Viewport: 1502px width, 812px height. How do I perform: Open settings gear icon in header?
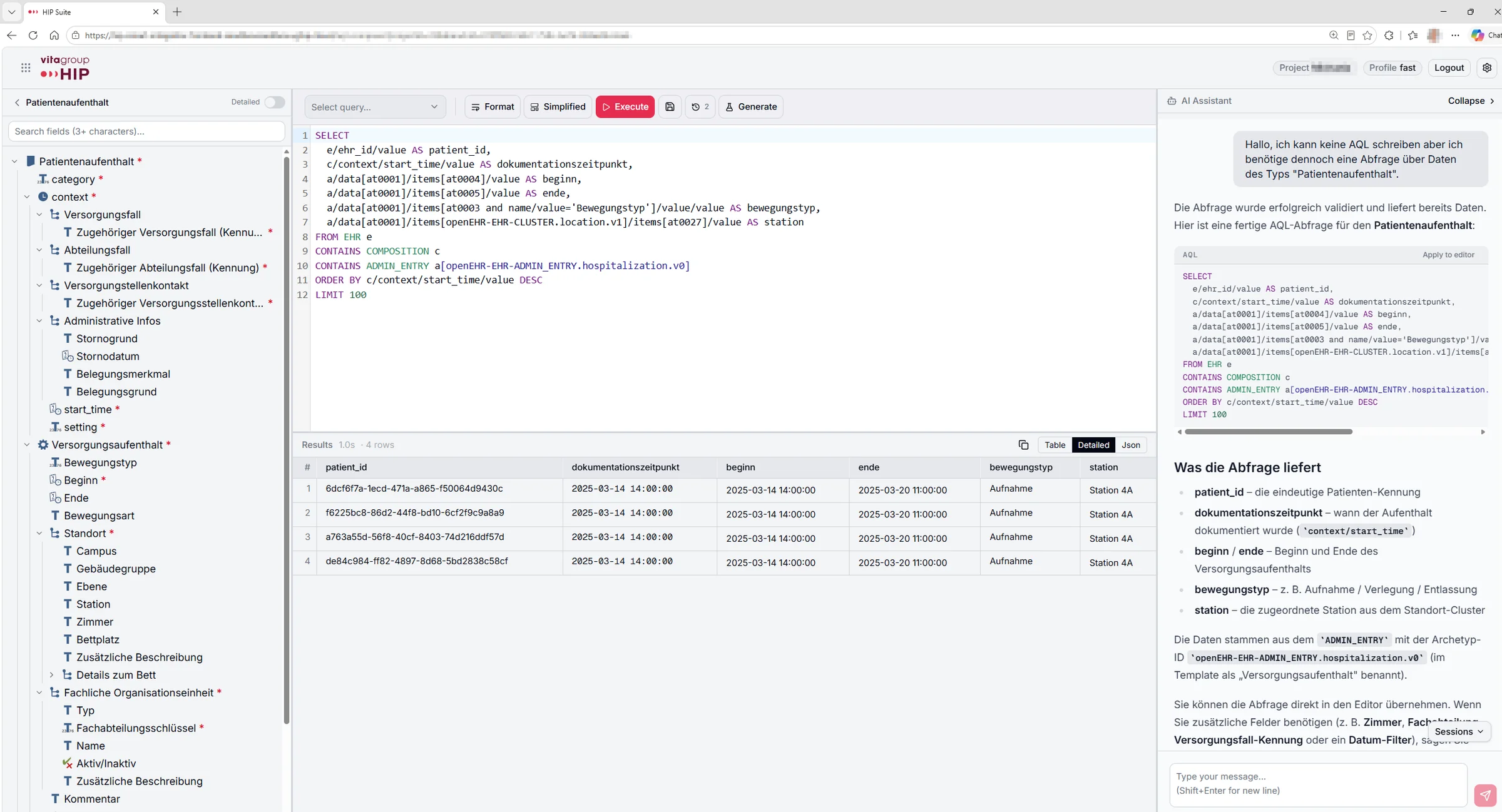[x=1487, y=68]
